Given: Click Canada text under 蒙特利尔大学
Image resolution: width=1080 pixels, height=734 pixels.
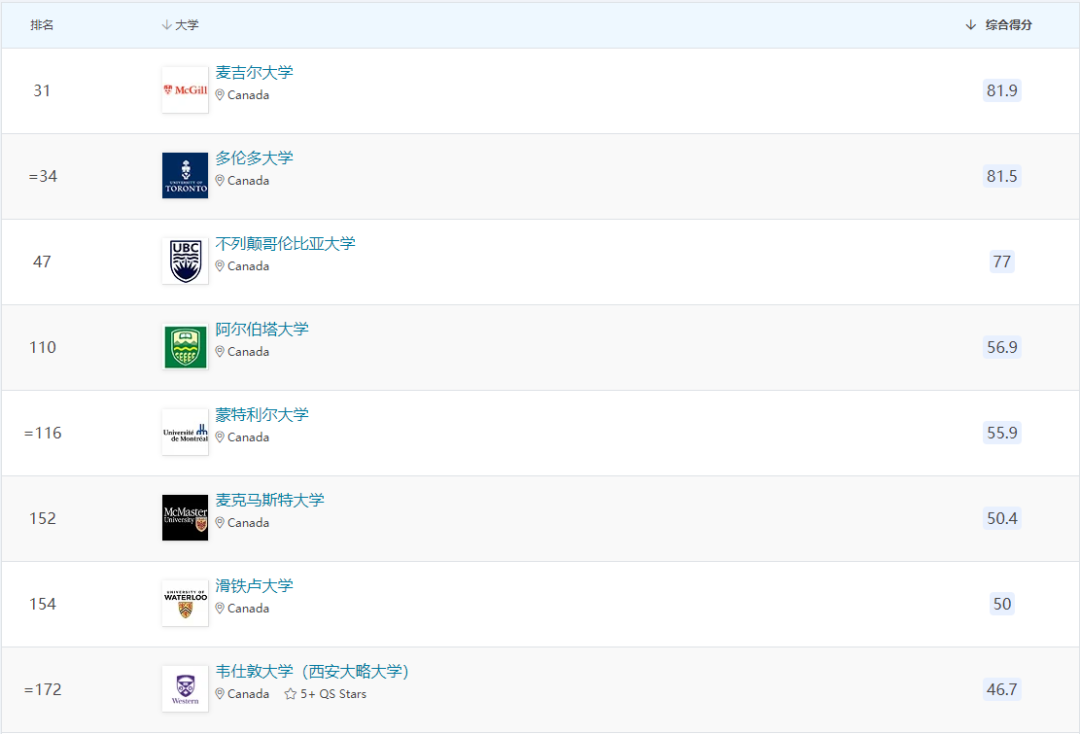Looking at the screenshot, I should pos(249,437).
